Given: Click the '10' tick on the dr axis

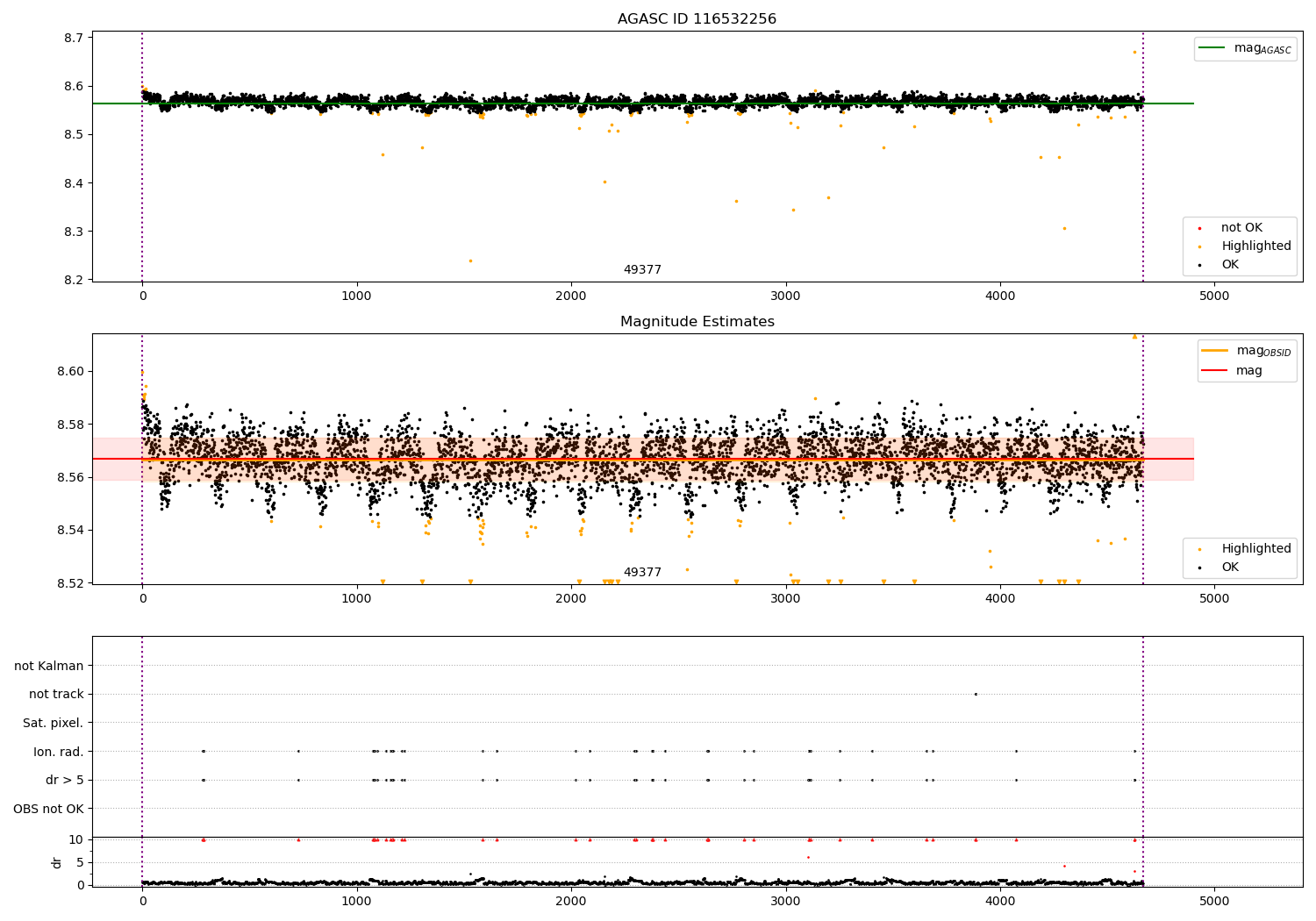Looking at the screenshot, I should (x=76, y=839).
